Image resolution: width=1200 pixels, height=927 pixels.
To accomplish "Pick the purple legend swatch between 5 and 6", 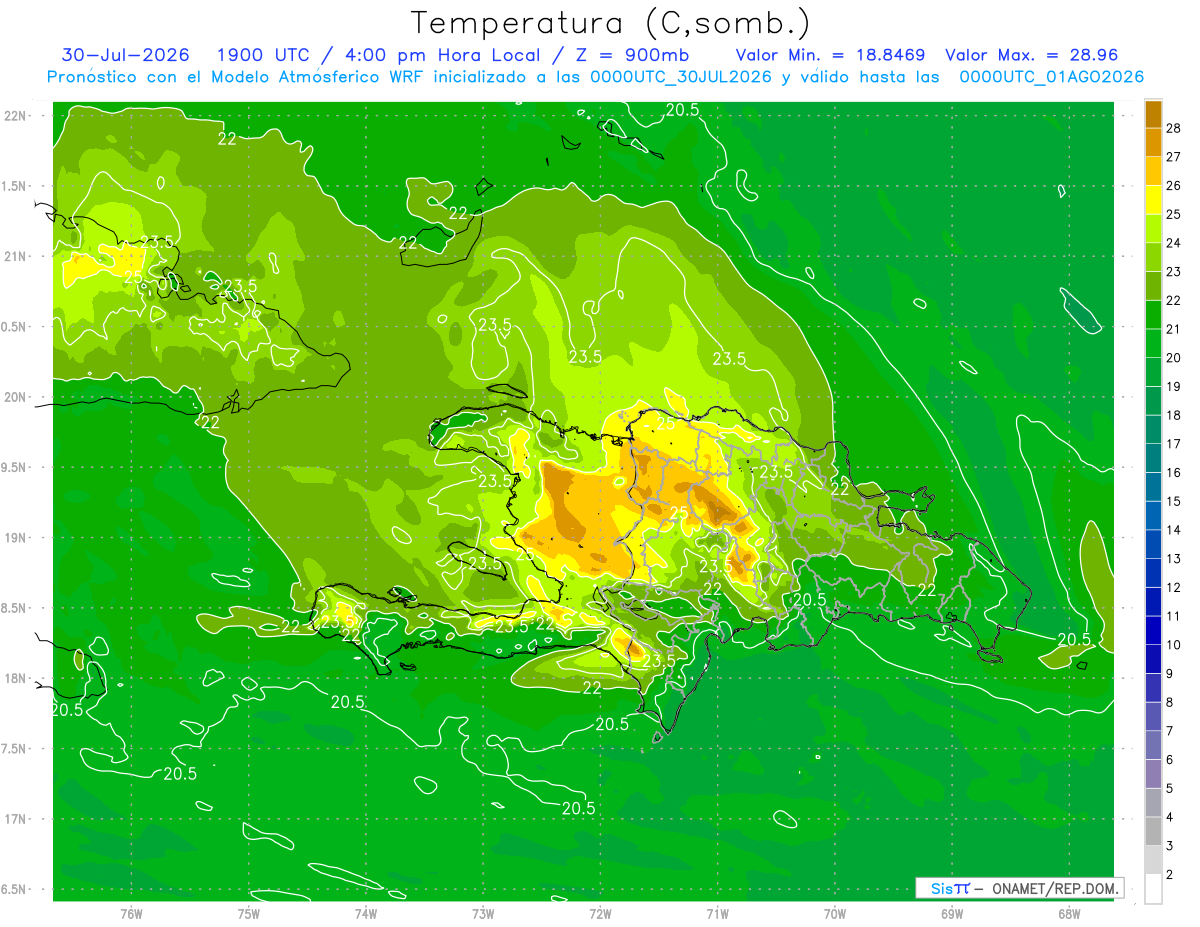I will [x=1153, y=774].
